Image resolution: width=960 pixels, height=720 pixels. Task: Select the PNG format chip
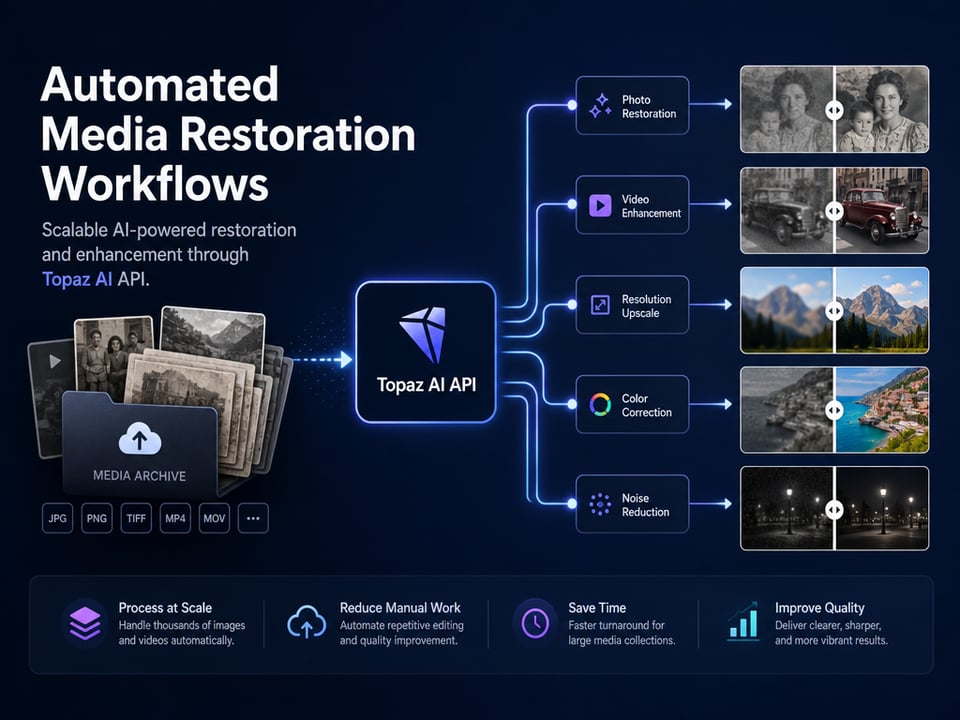(97, 519)
